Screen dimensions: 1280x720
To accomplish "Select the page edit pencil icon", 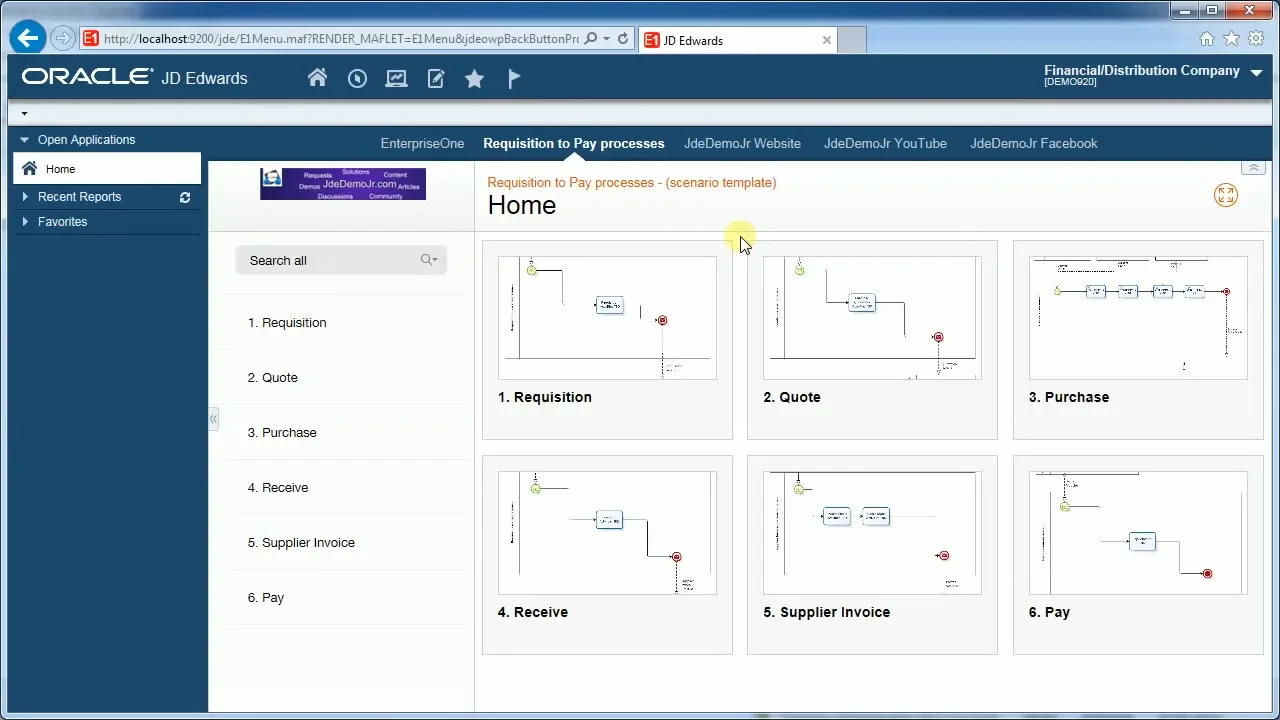I will (x=435, y=78).
